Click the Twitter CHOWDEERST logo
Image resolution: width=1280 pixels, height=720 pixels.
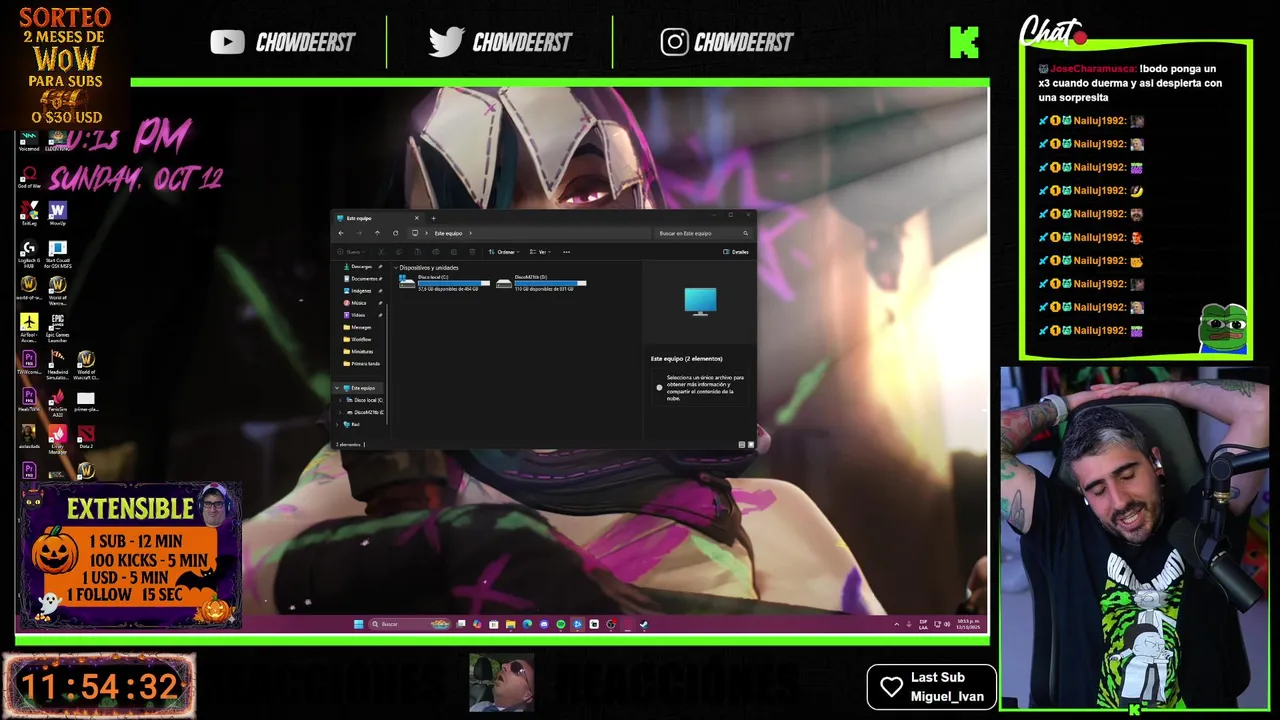[500, 42]
